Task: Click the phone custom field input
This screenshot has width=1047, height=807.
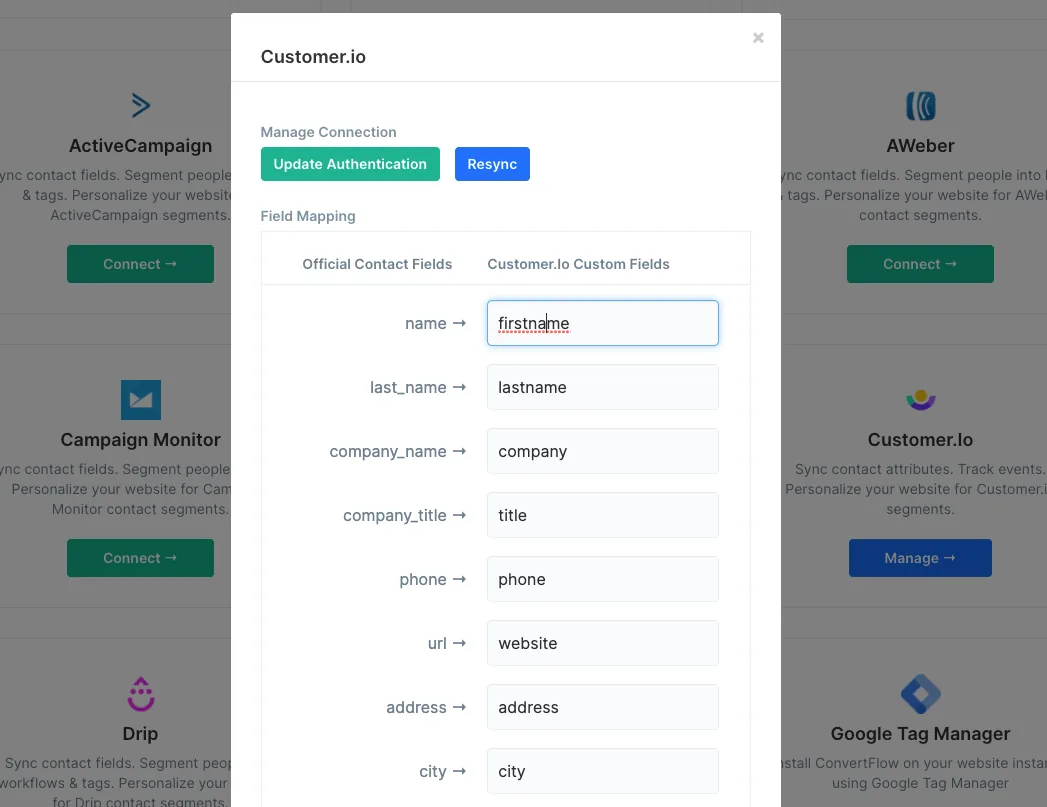Action: tap(602, 579)
